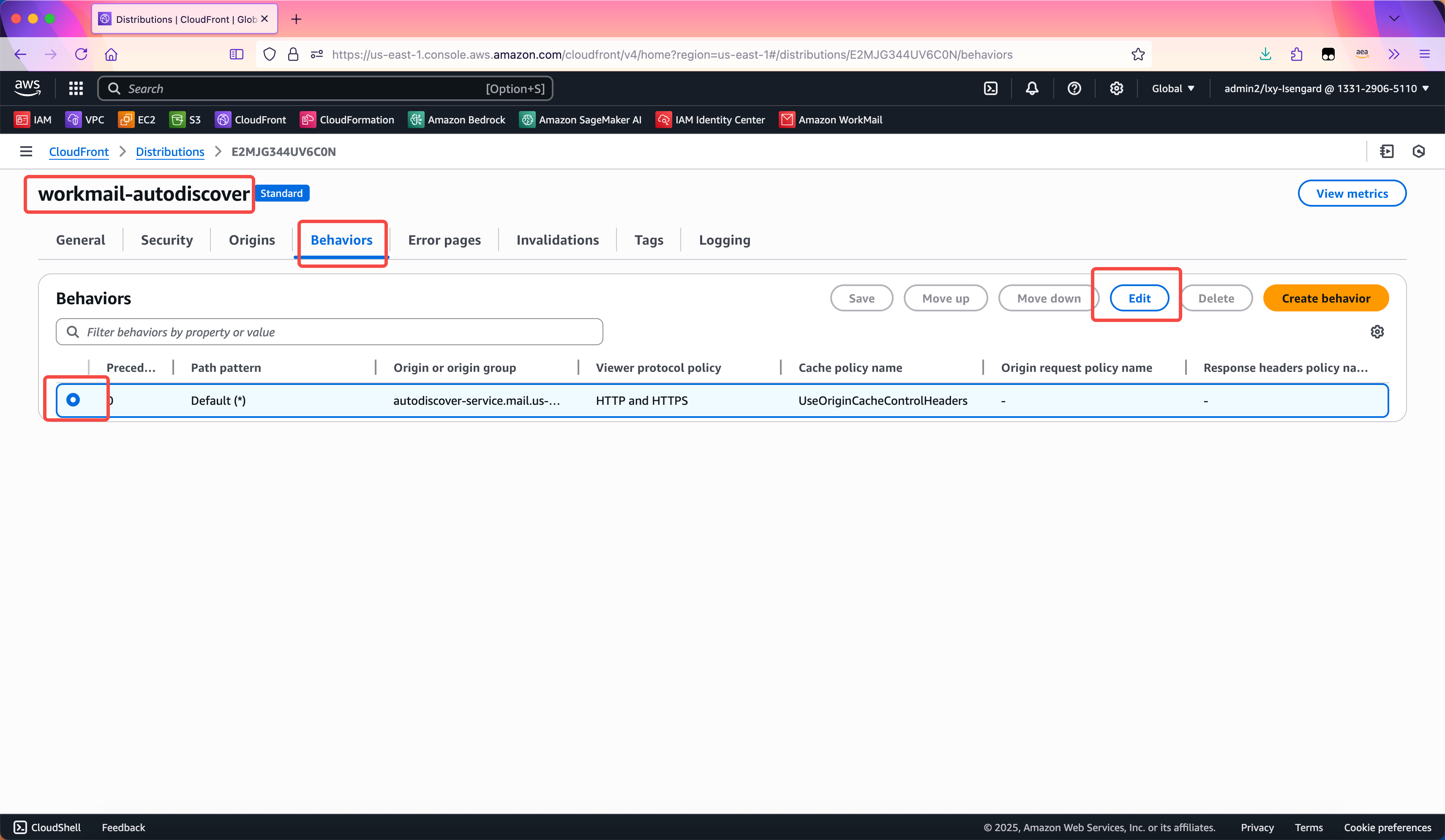List all browser tabs dropdown
Image resolution: width=1445 pixels, height=840 pixels.
[x=1394, y=18]
